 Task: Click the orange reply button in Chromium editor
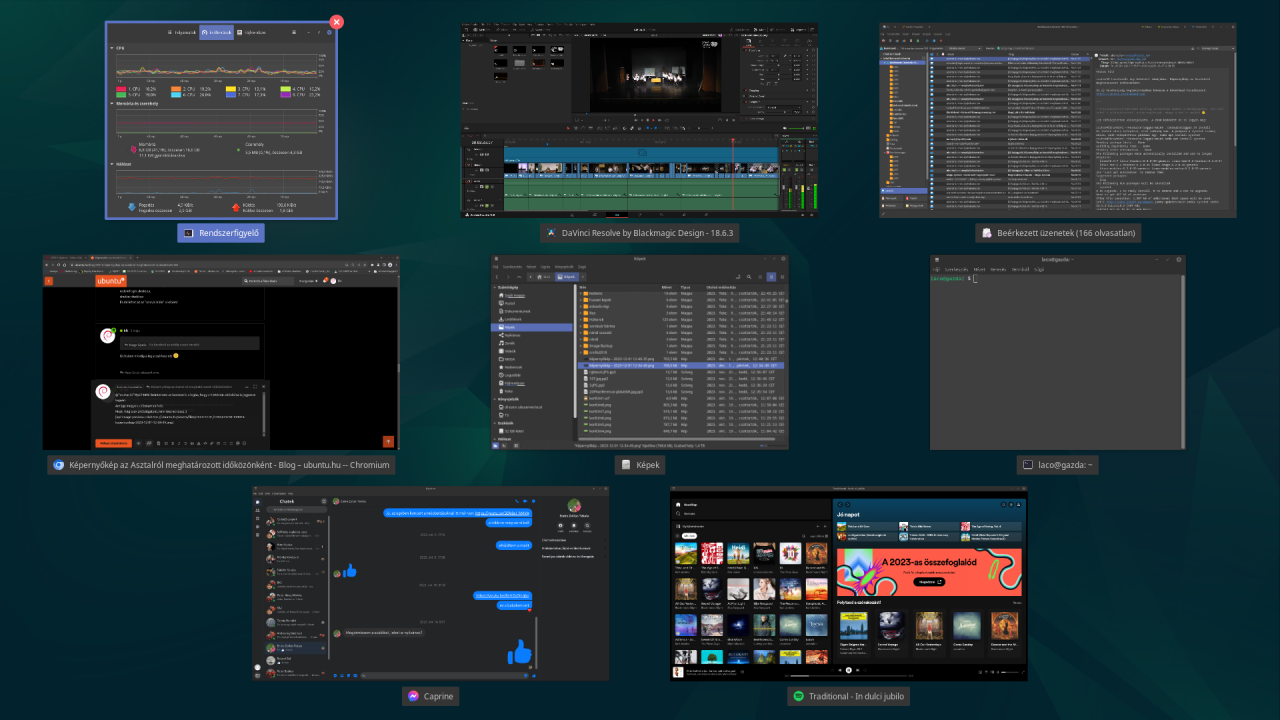[x=115, y=442]
